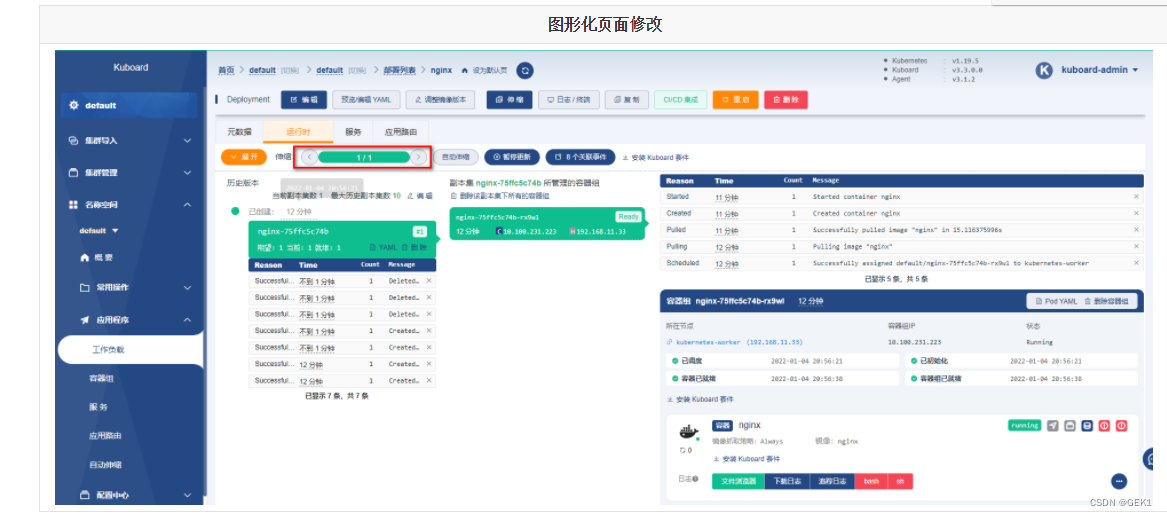Click the 常用操作 folder icon
The image size is (1167, 516).
point(85,287)
